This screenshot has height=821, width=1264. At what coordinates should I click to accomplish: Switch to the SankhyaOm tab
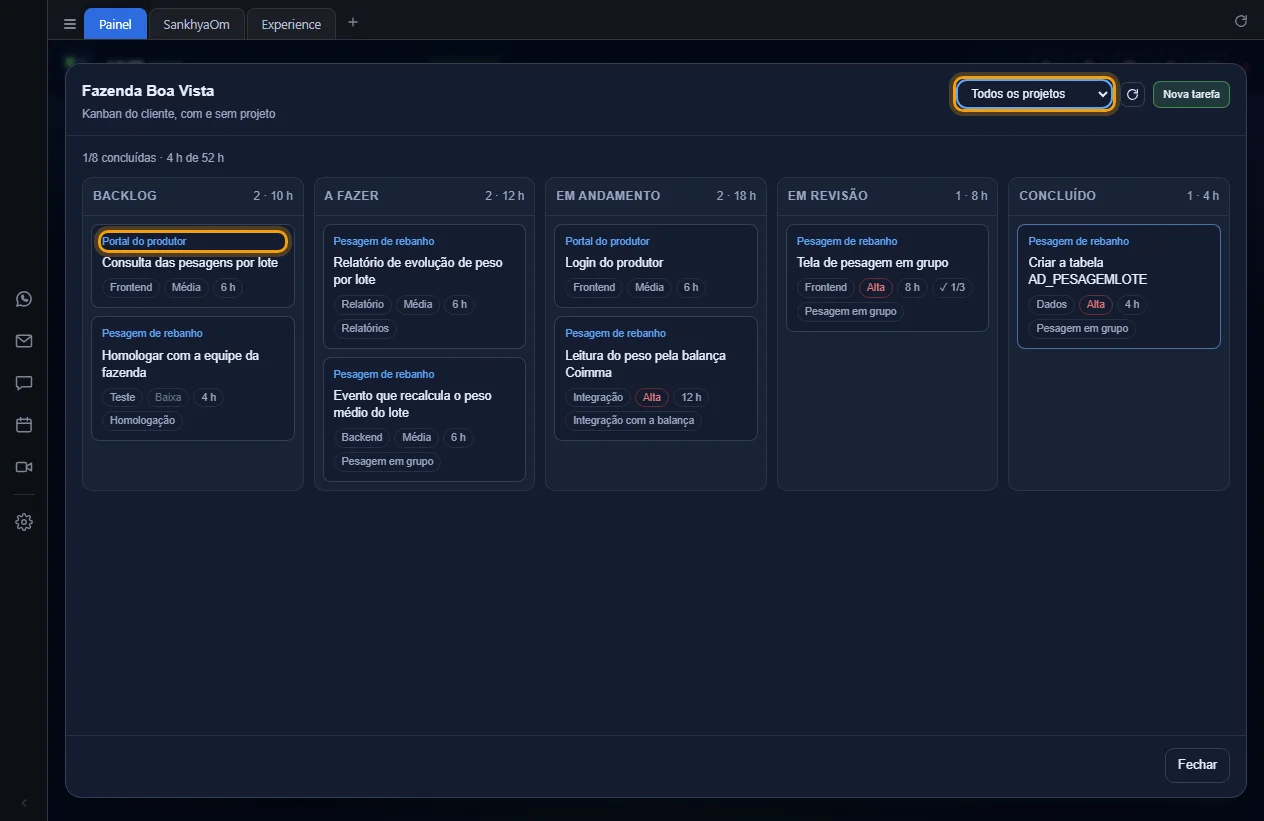click(197, 24)
